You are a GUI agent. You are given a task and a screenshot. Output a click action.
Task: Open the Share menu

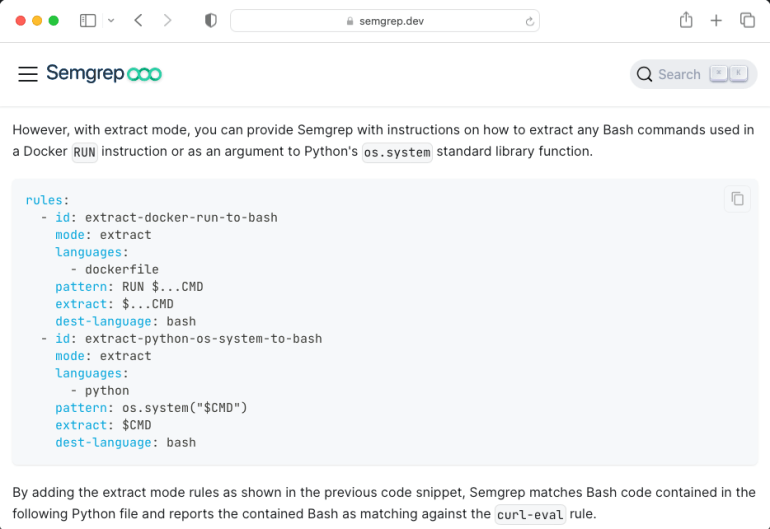[x=686, y=20]
